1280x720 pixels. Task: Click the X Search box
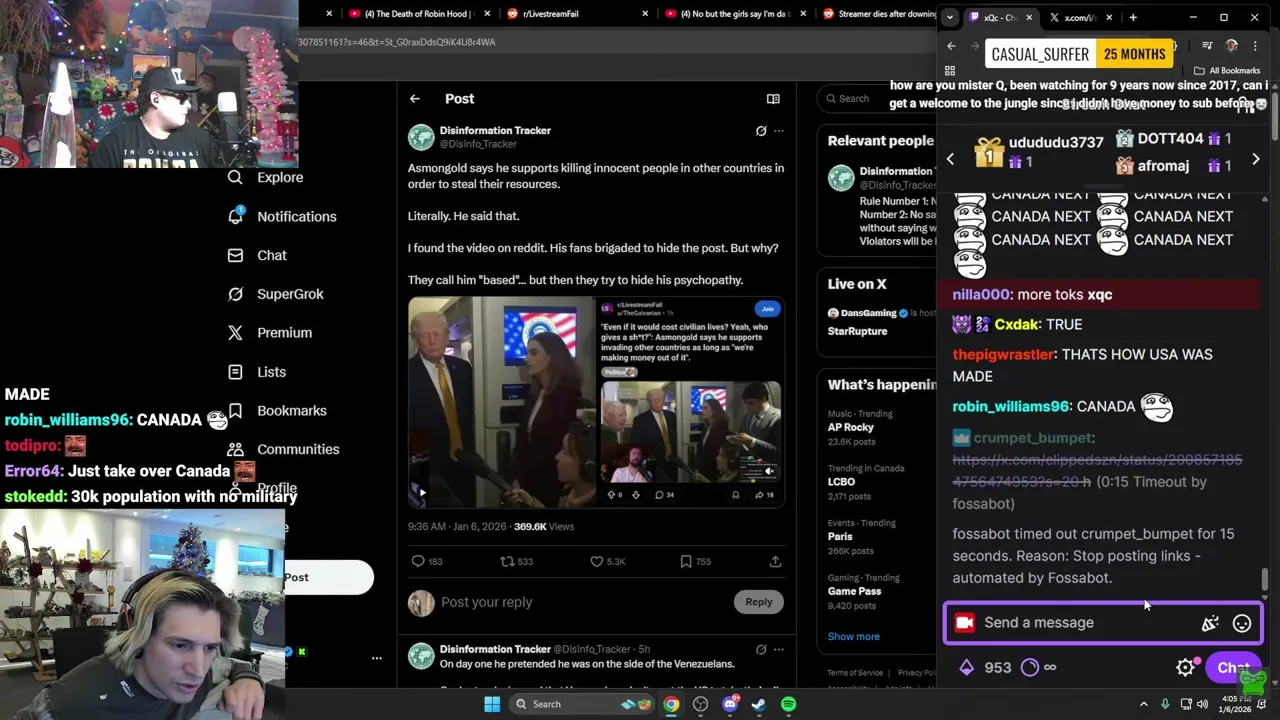click(877, 99)
